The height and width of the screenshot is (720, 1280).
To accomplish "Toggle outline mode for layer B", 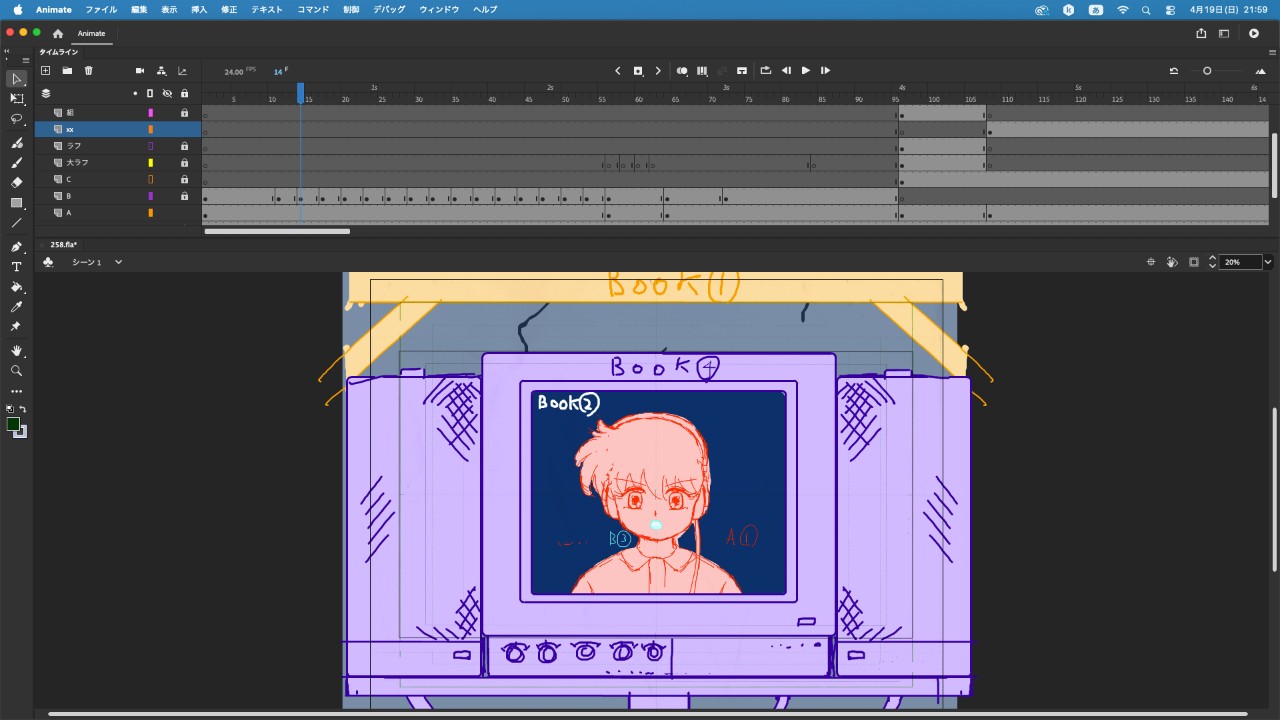I will coord(150,196).
